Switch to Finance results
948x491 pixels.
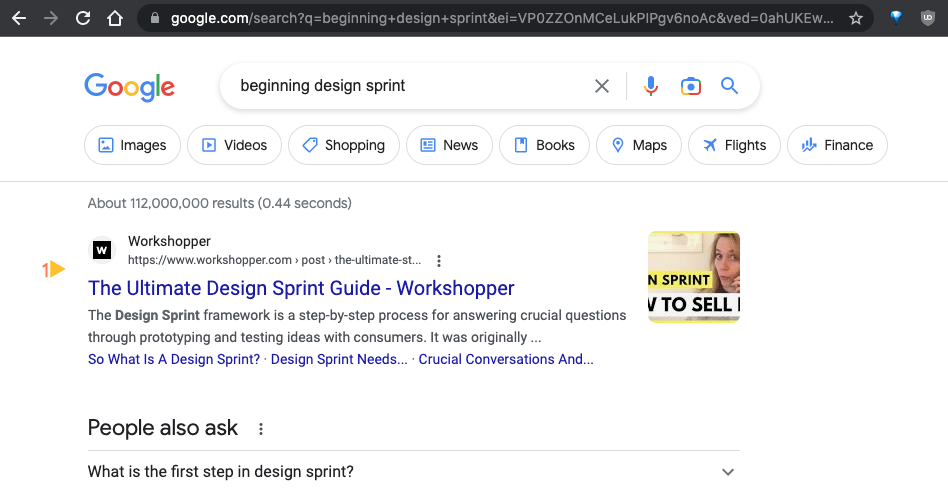point(837,145)
